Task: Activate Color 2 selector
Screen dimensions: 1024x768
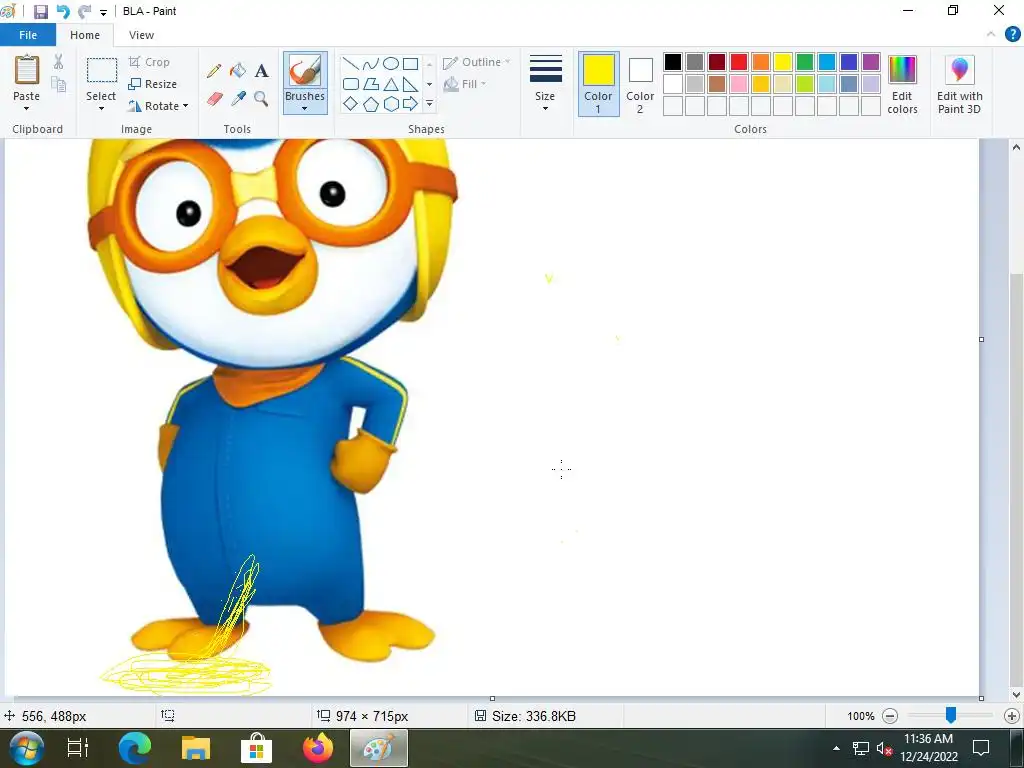Action: 640,84
